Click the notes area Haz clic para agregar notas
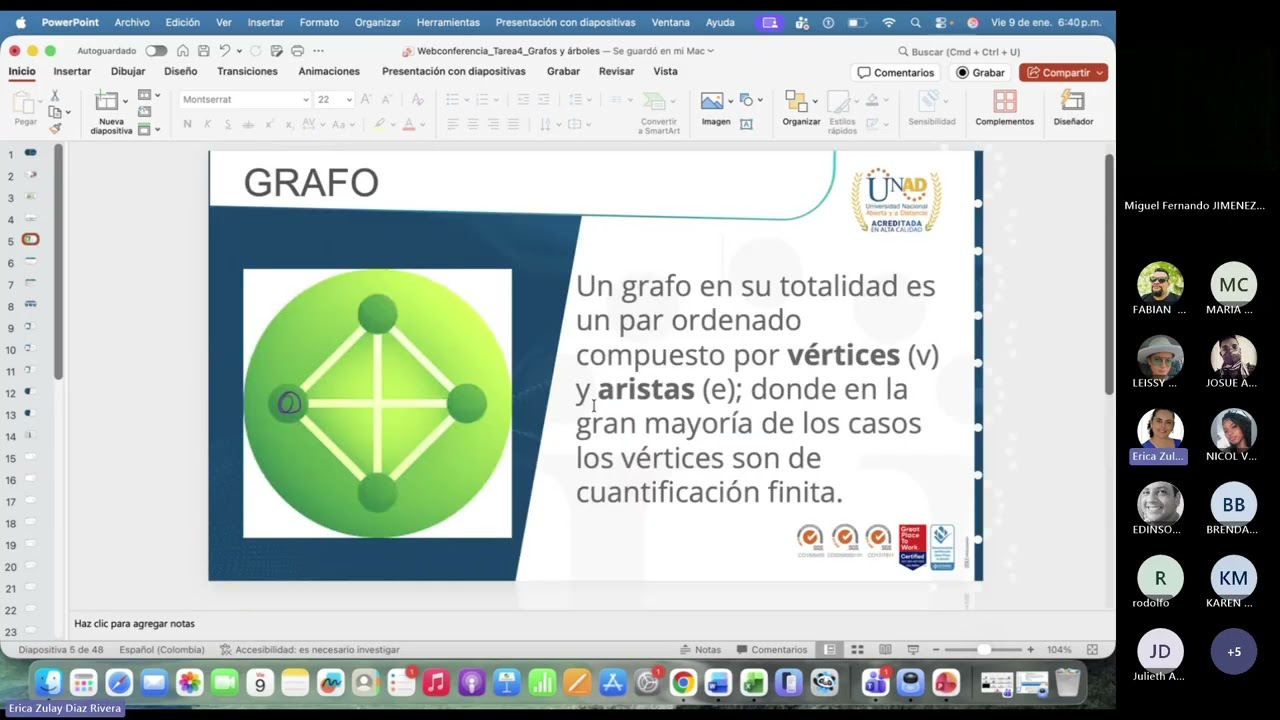The image size is (1280, 720). [x=590, y=623]
